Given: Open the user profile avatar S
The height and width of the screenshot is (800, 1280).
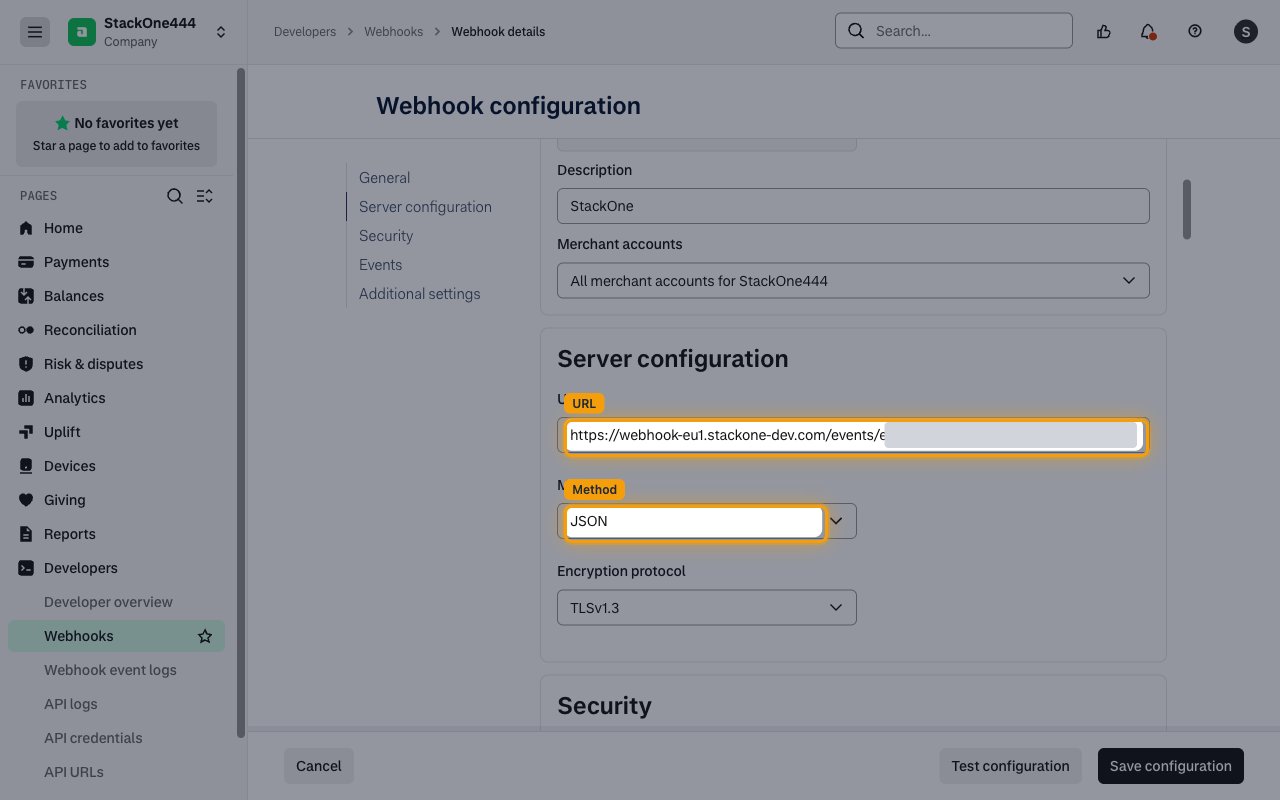Looking at the screenshot, I should [1245, 32].
